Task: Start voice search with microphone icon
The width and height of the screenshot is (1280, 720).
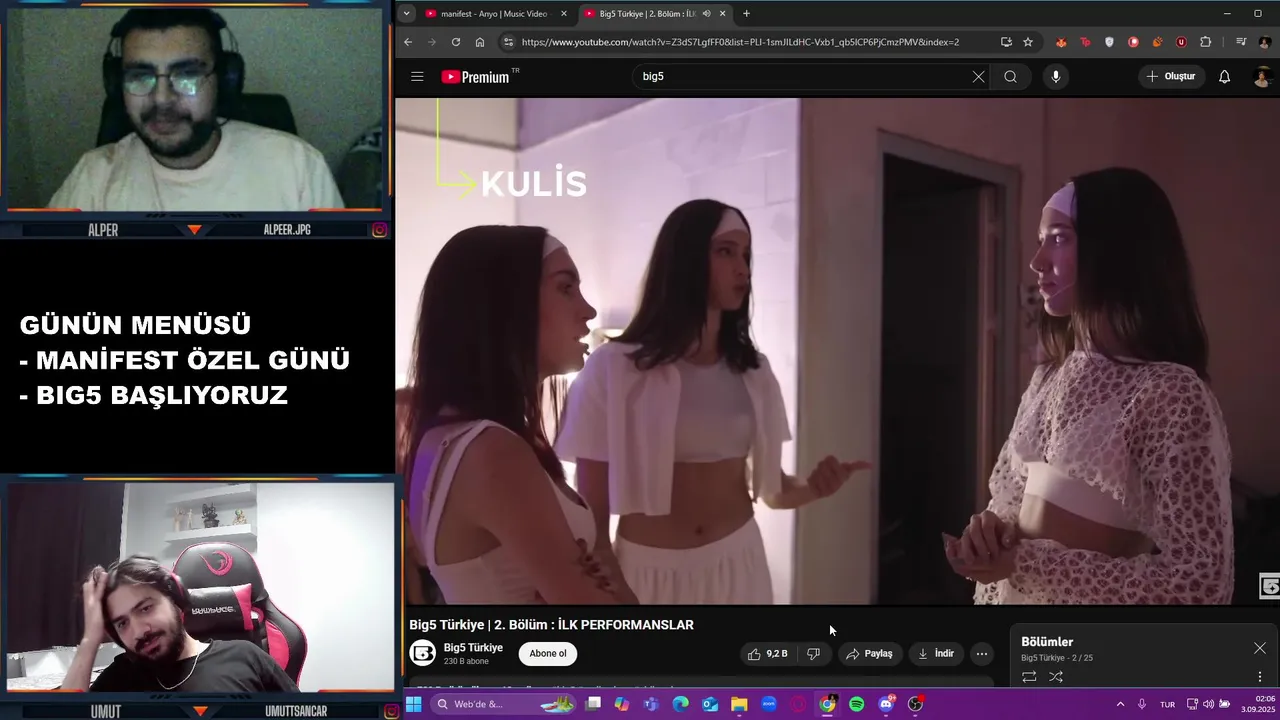Action: click(1055, 77)
